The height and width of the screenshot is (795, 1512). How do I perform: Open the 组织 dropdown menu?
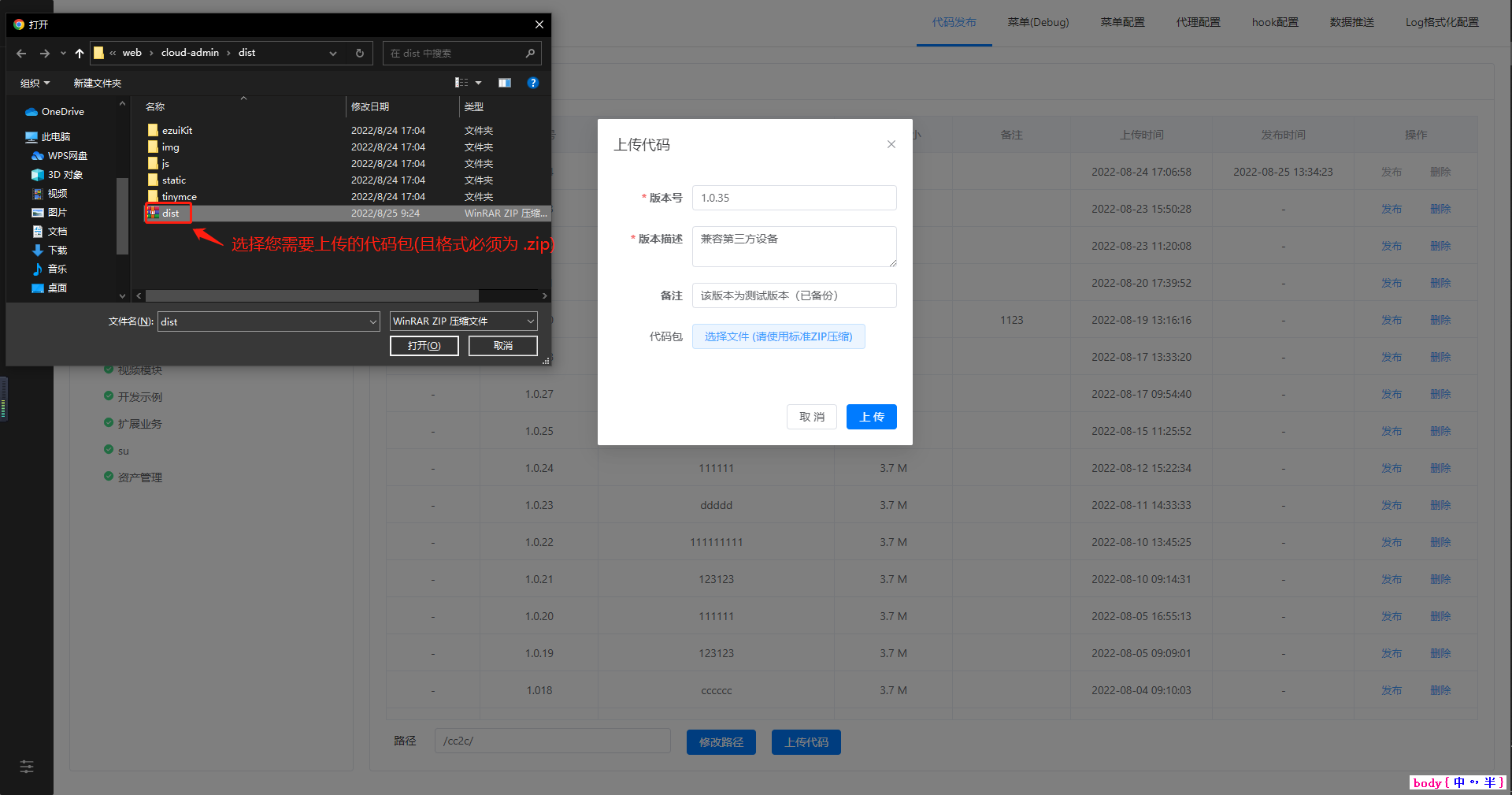pyautogui.click(x=35, y=83)
